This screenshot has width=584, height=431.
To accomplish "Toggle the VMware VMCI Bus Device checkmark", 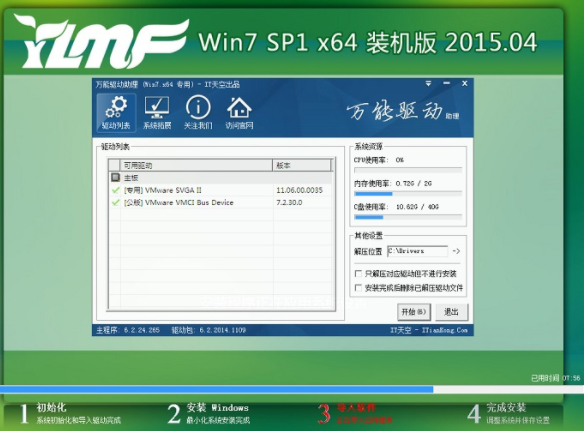I will point(115,202).
